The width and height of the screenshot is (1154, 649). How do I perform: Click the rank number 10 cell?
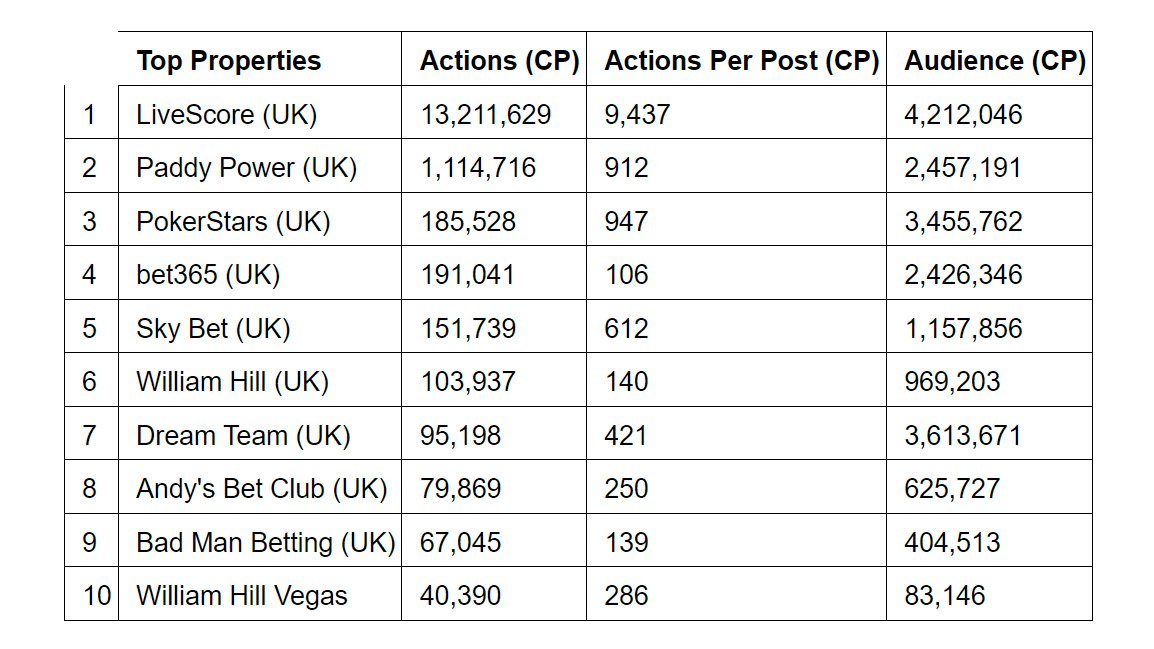click(x=96, y=596)
